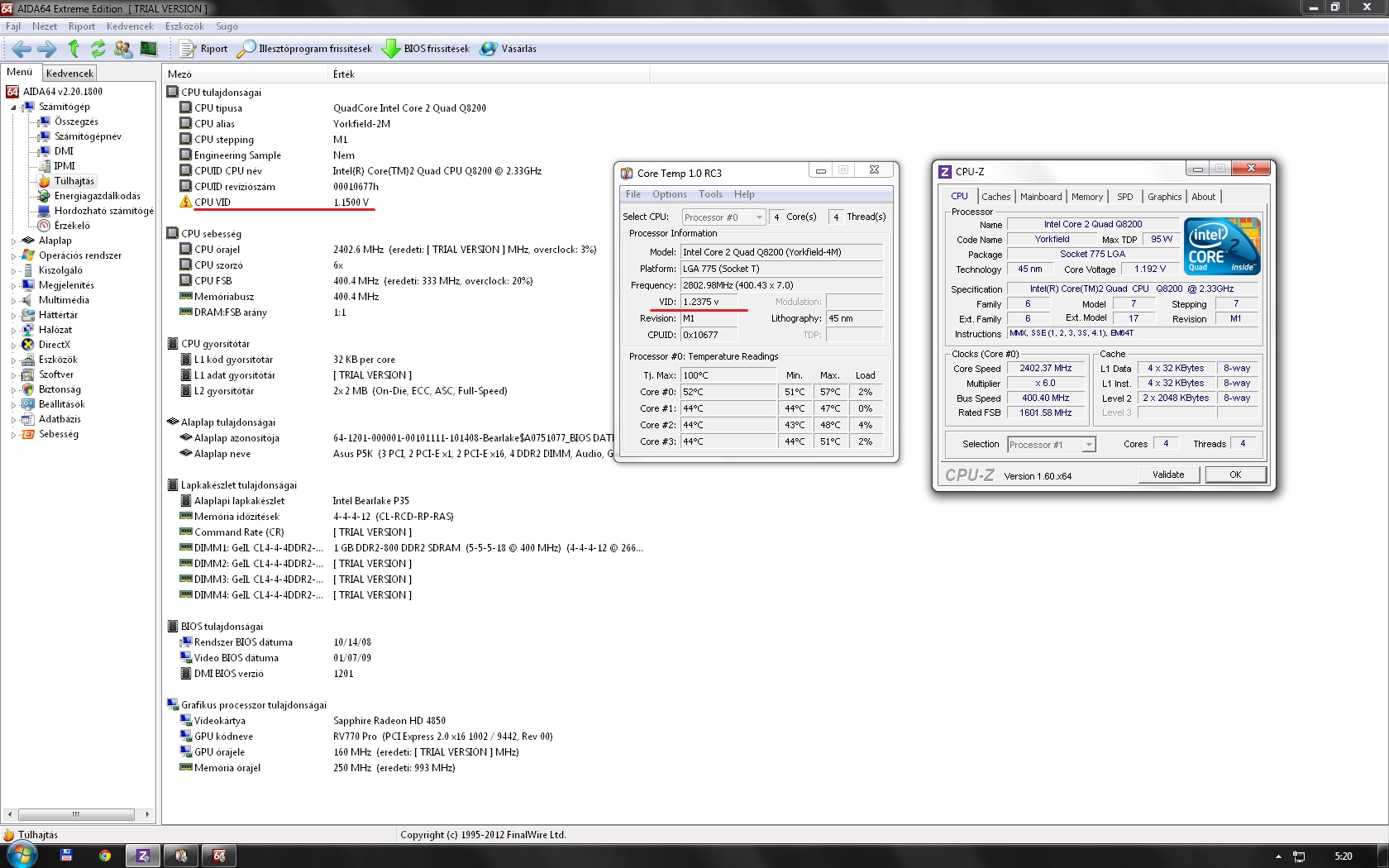Select Számítógépnév tree item
The height and width of the screenshot is (868, 1389).
[88, 136]
